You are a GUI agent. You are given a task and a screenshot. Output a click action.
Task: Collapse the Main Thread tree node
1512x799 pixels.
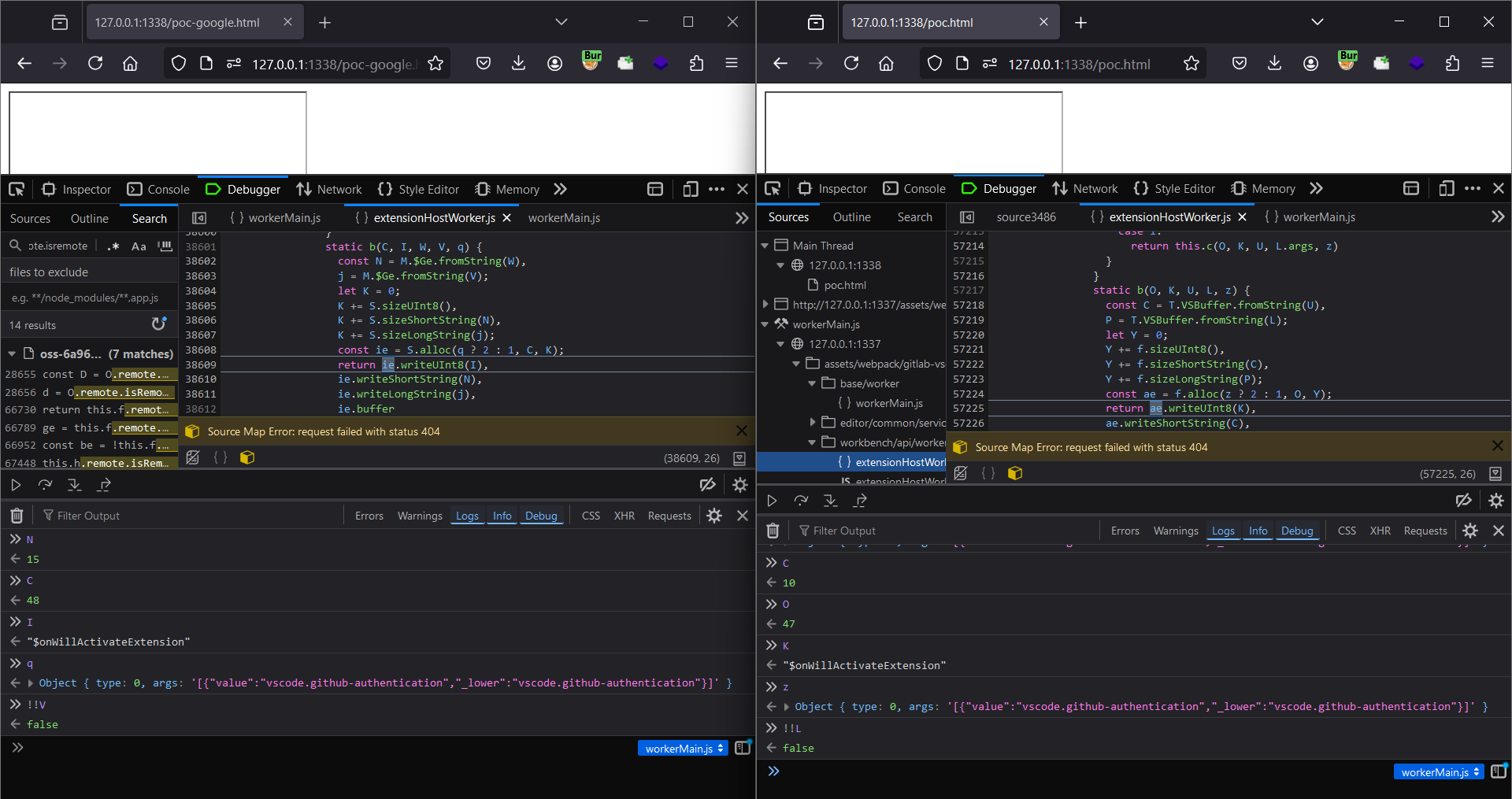click(765, 246)
